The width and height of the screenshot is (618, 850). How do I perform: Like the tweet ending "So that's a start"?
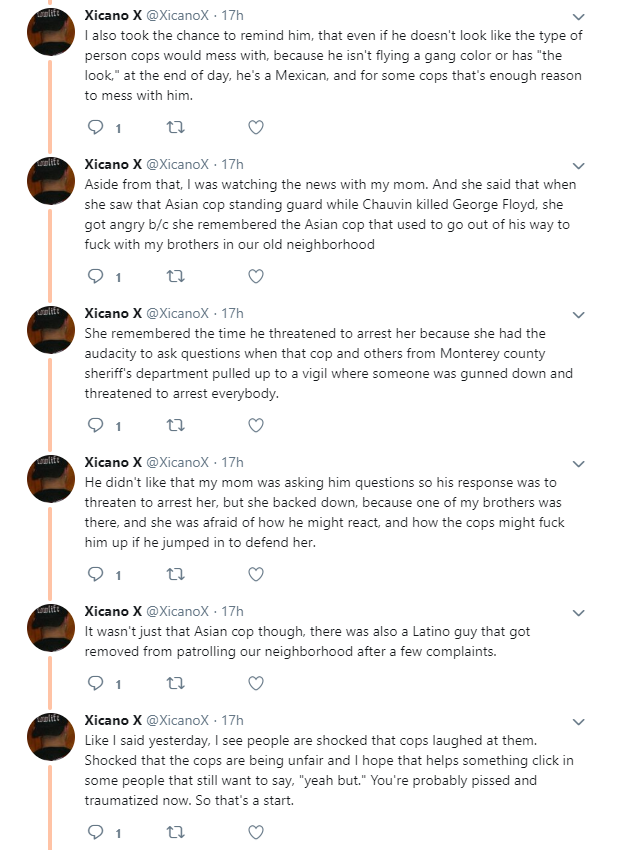pyautogui.click(x=256, y=832)
